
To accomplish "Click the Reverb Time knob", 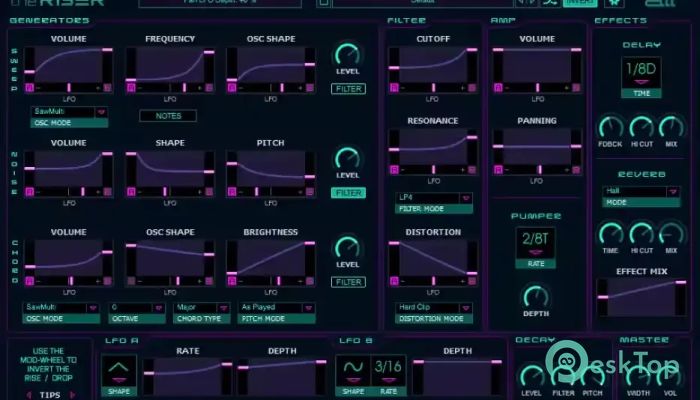I will 609,233.
